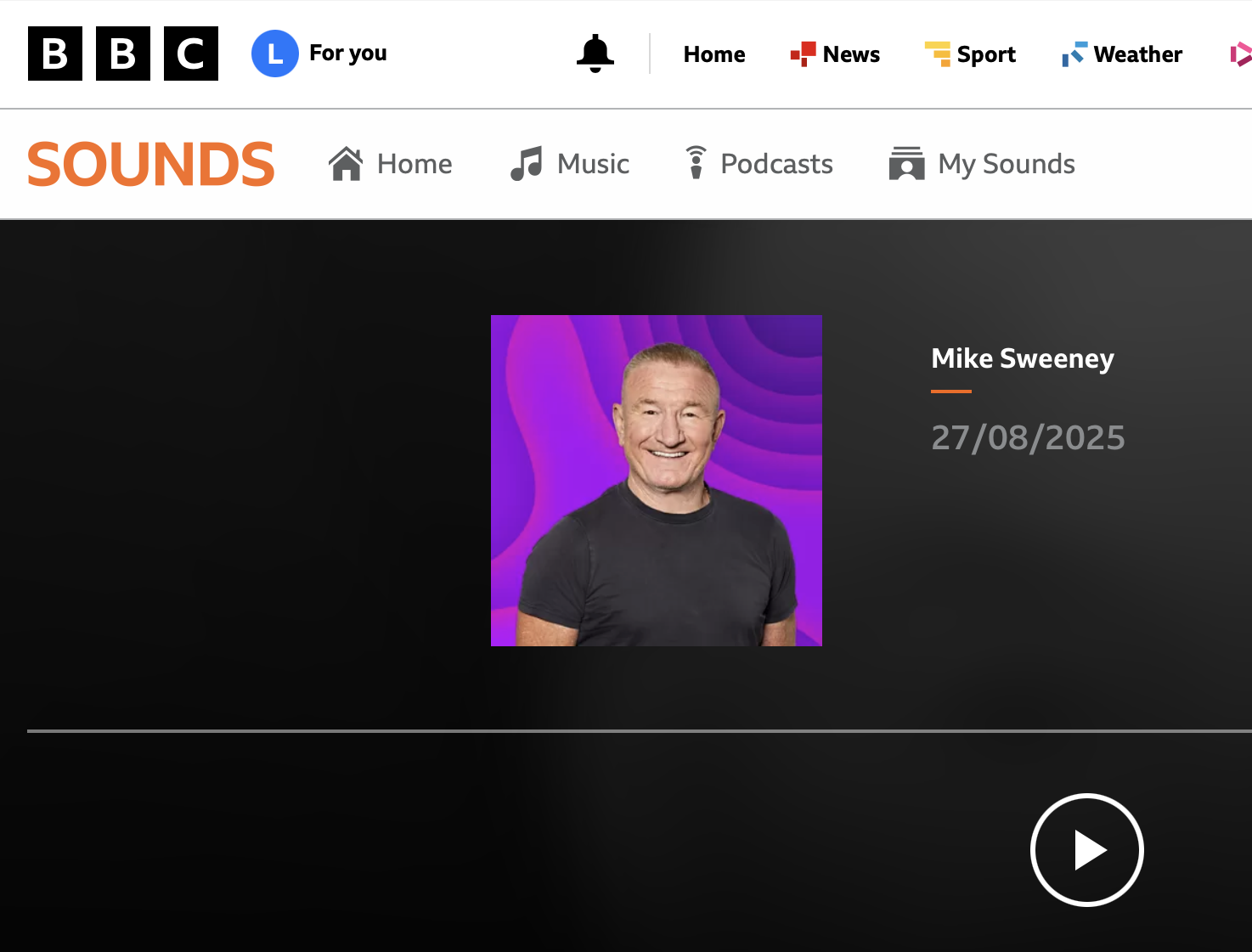The width and height of the screenshot is (1252, 952).
Task: Click the pink iPlayer icon
Action: [x=1240, y=54]
